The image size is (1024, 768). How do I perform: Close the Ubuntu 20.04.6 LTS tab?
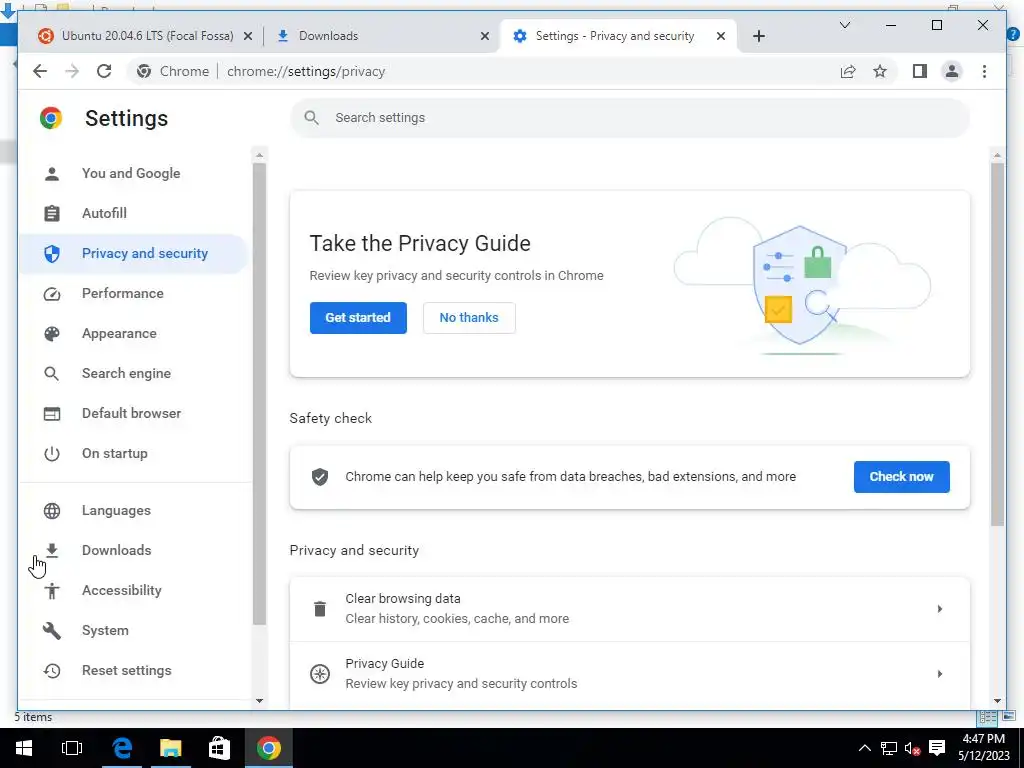click(x=248, y=37)
